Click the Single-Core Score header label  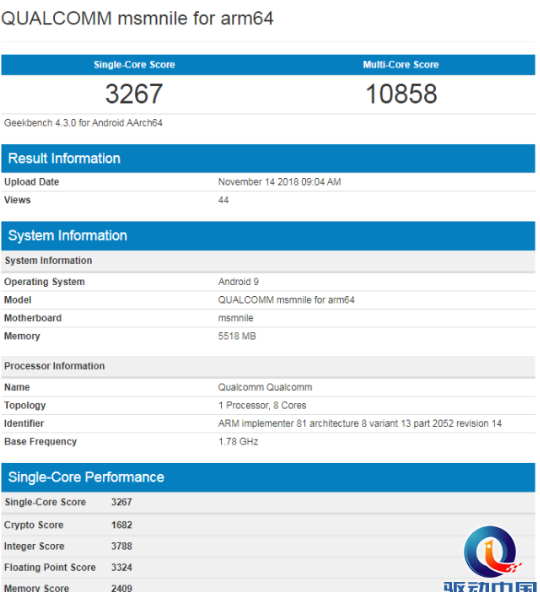point(134,65)
